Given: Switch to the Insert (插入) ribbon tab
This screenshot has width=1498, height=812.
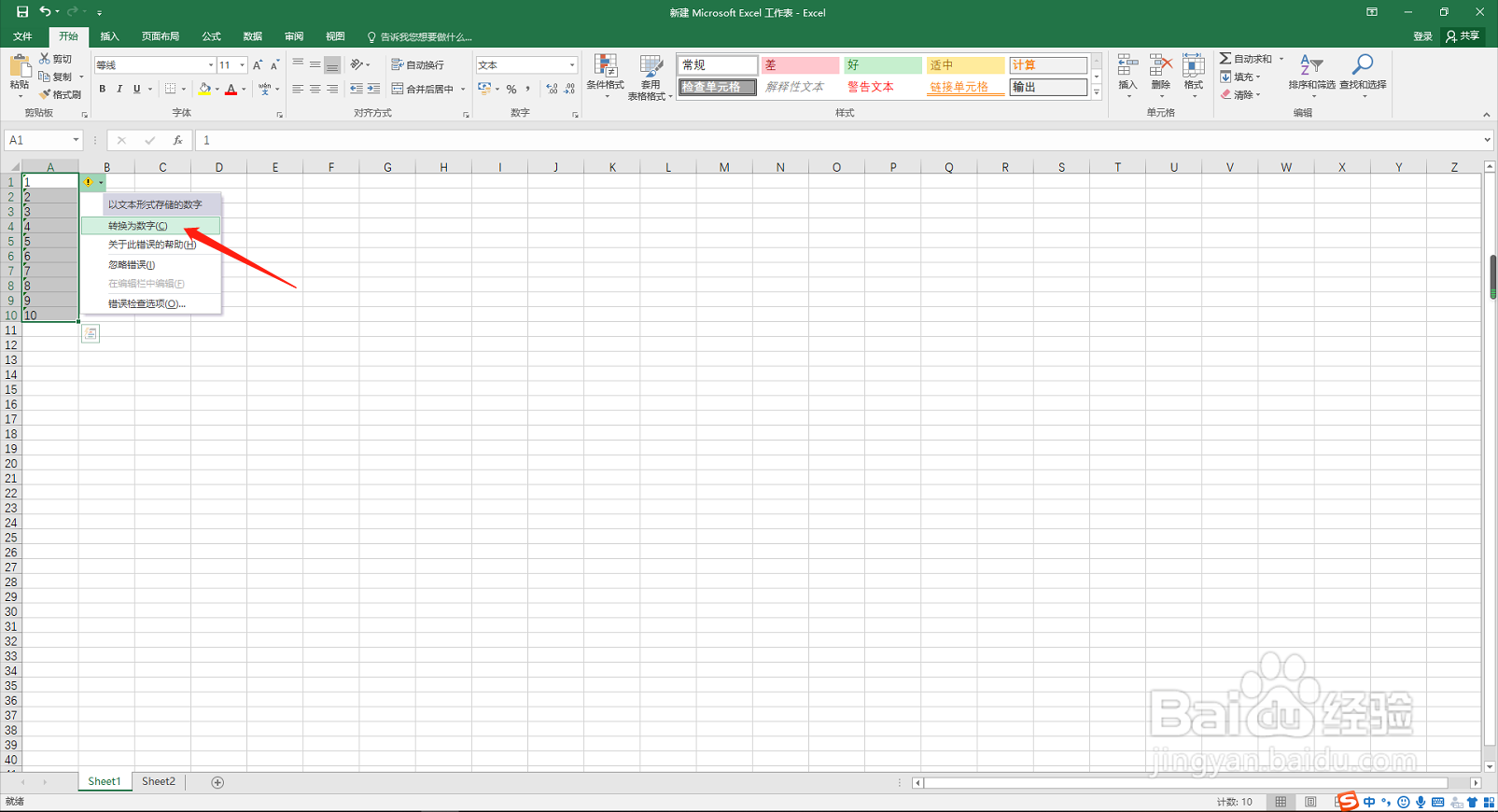Looking at the screenshot, I should 109,36.
